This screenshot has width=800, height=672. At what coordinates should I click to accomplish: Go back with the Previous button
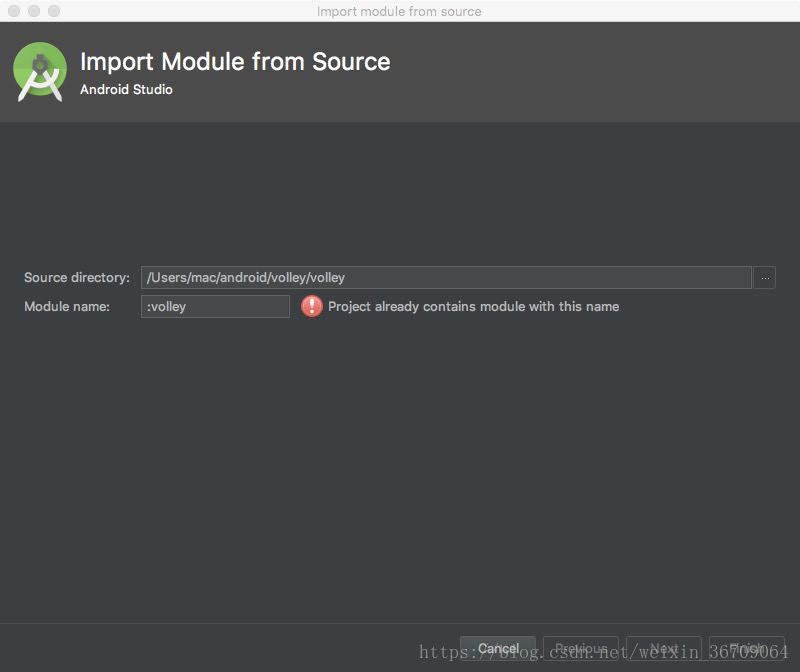click(581, 649)
